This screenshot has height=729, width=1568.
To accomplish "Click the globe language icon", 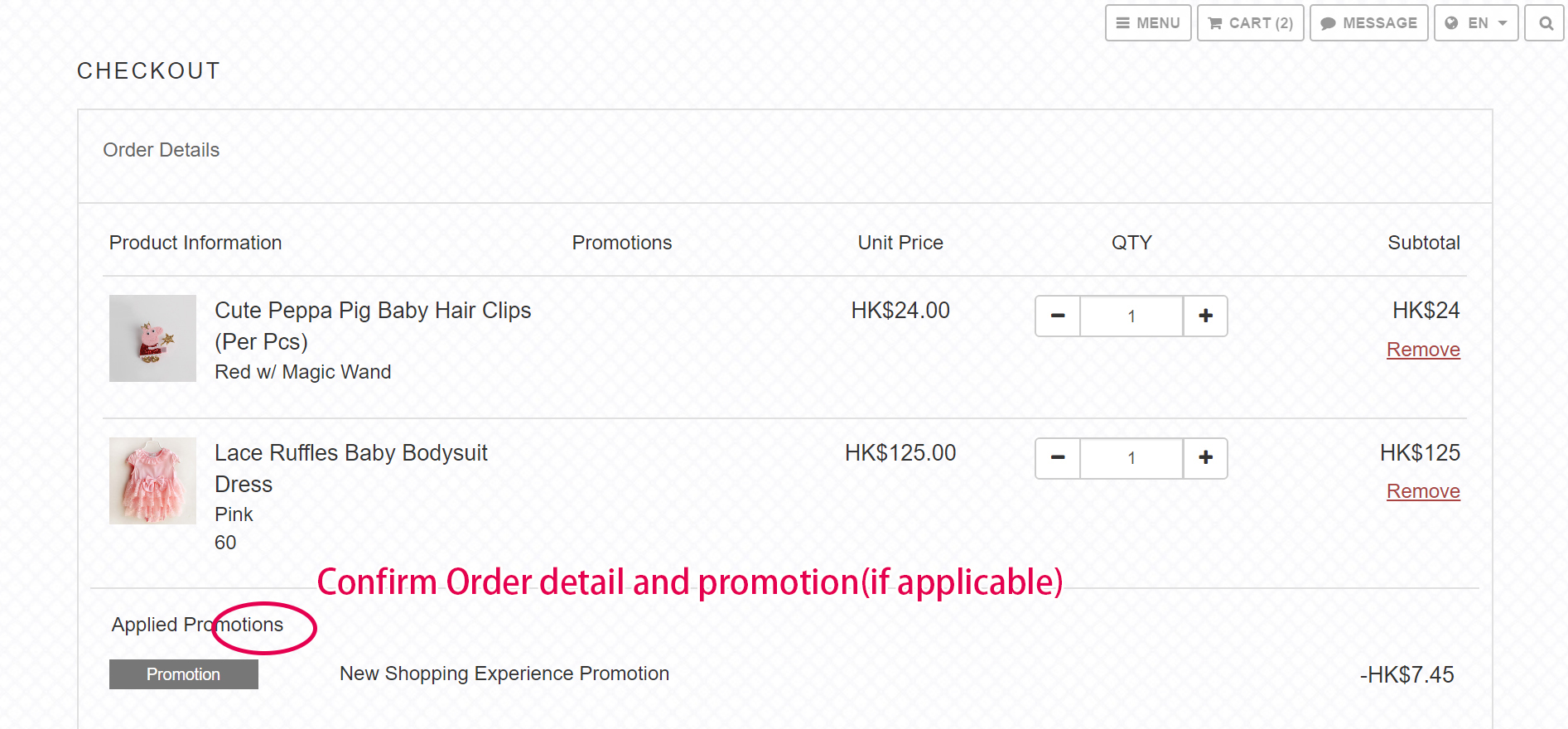I will tap(1451, 23).
